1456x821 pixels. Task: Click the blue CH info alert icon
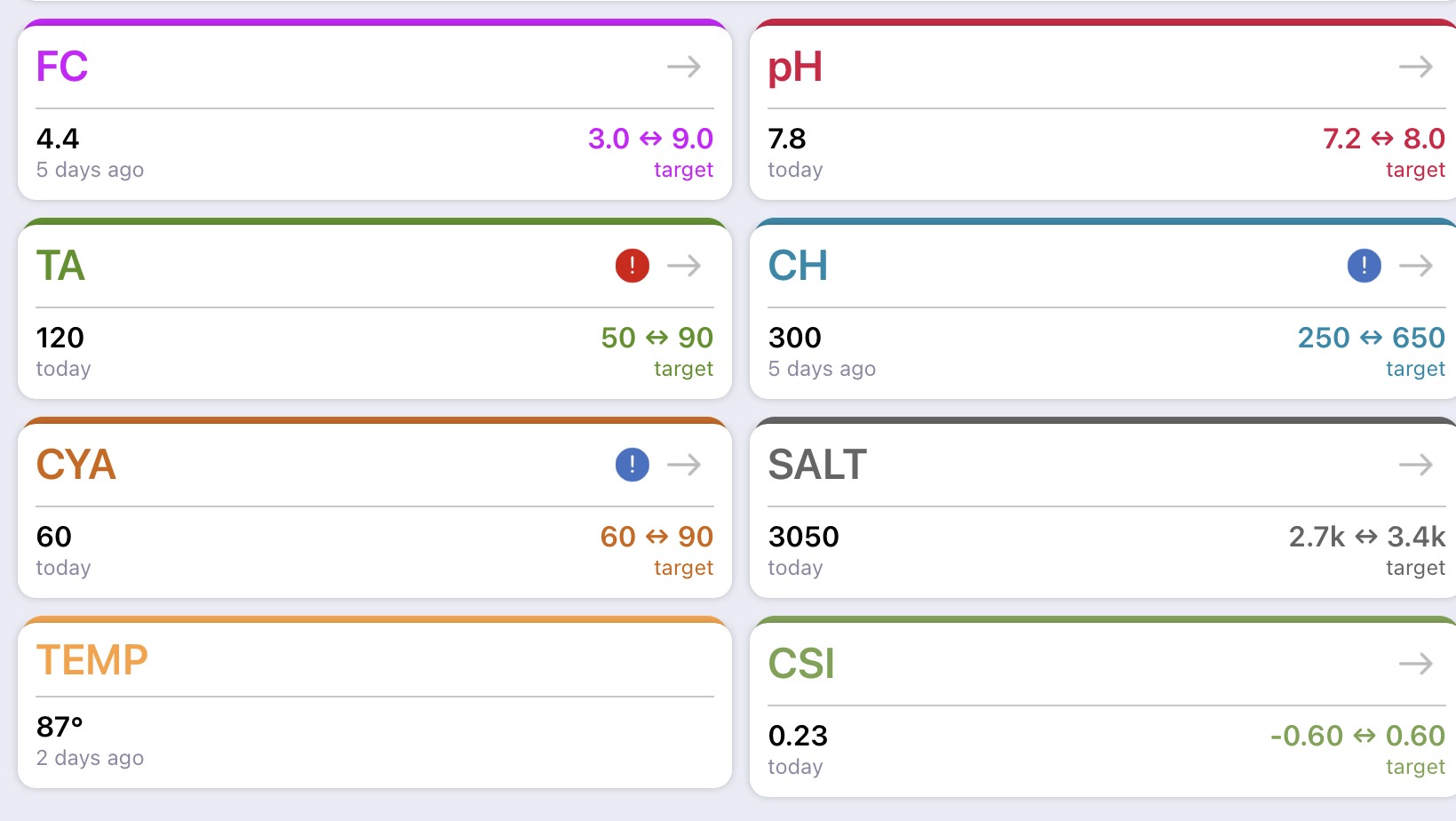tap(1365, 266)
